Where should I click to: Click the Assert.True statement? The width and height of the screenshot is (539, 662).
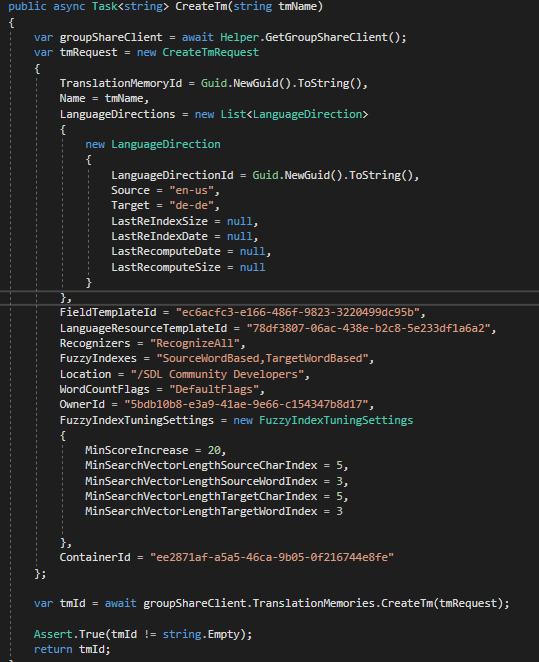(x=143, y=634)
